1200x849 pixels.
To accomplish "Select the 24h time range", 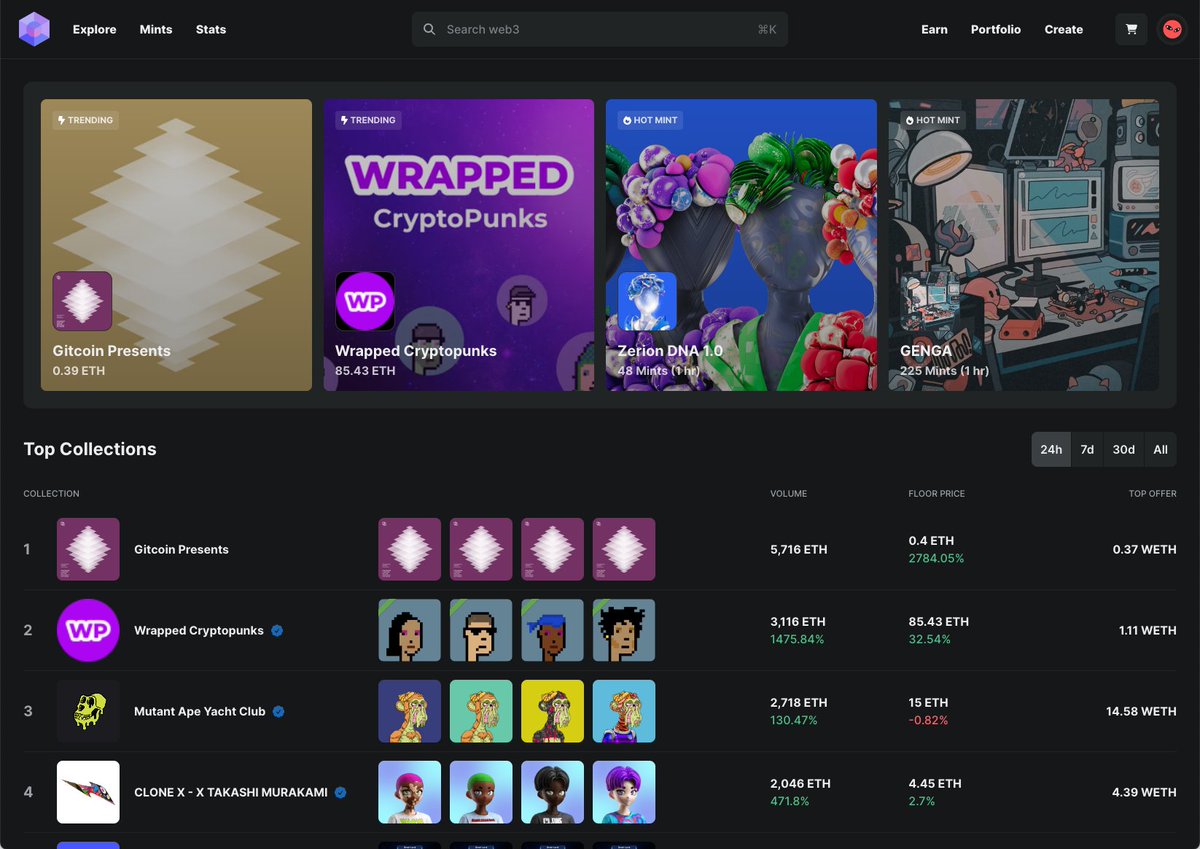I will pos(1051,449).
